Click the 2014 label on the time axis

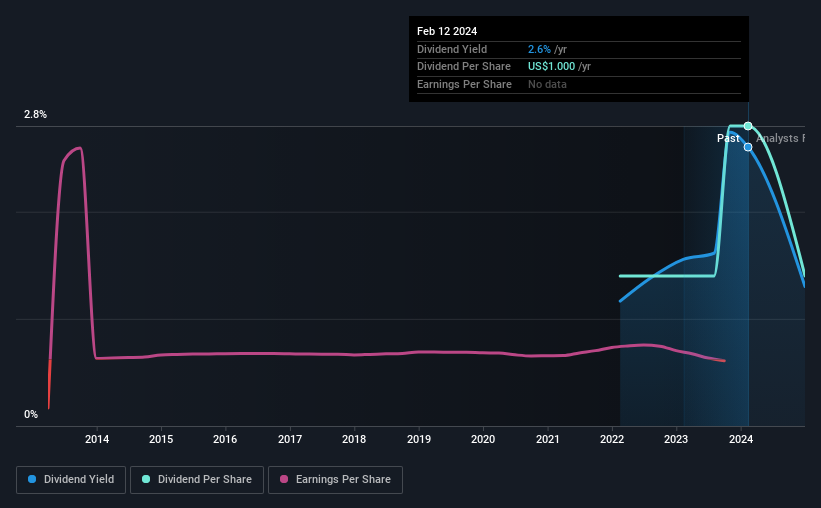point(97,439)
